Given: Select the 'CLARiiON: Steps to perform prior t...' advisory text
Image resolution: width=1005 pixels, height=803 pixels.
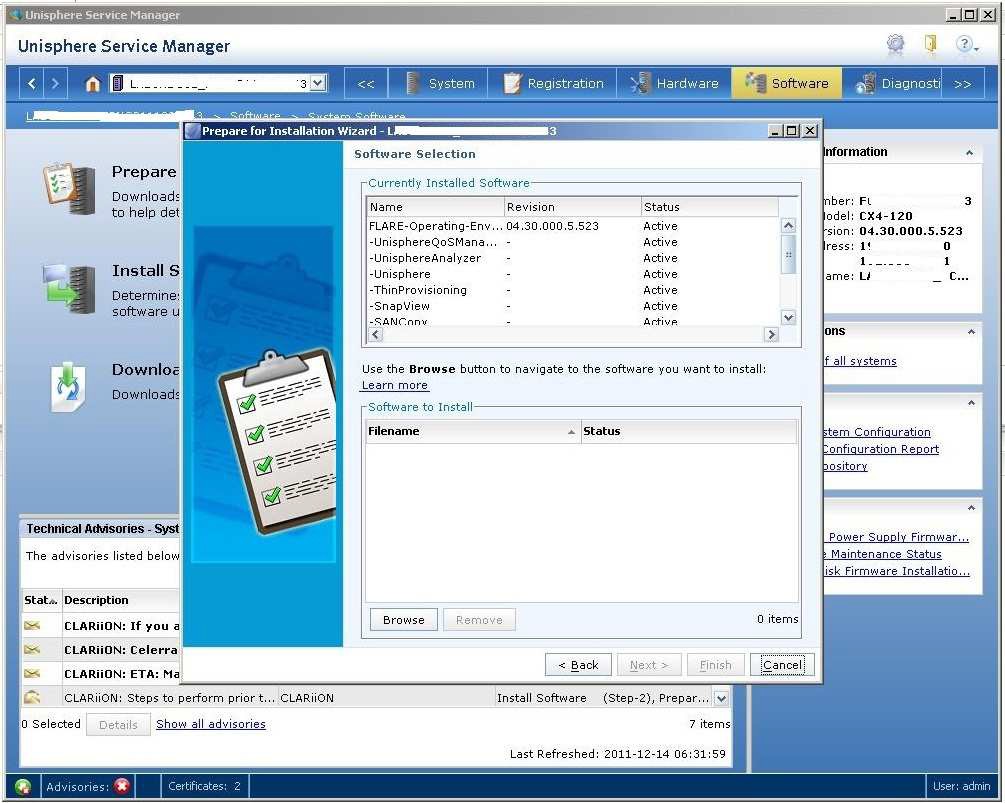Looking at the screenshot, I should [170, 698].
